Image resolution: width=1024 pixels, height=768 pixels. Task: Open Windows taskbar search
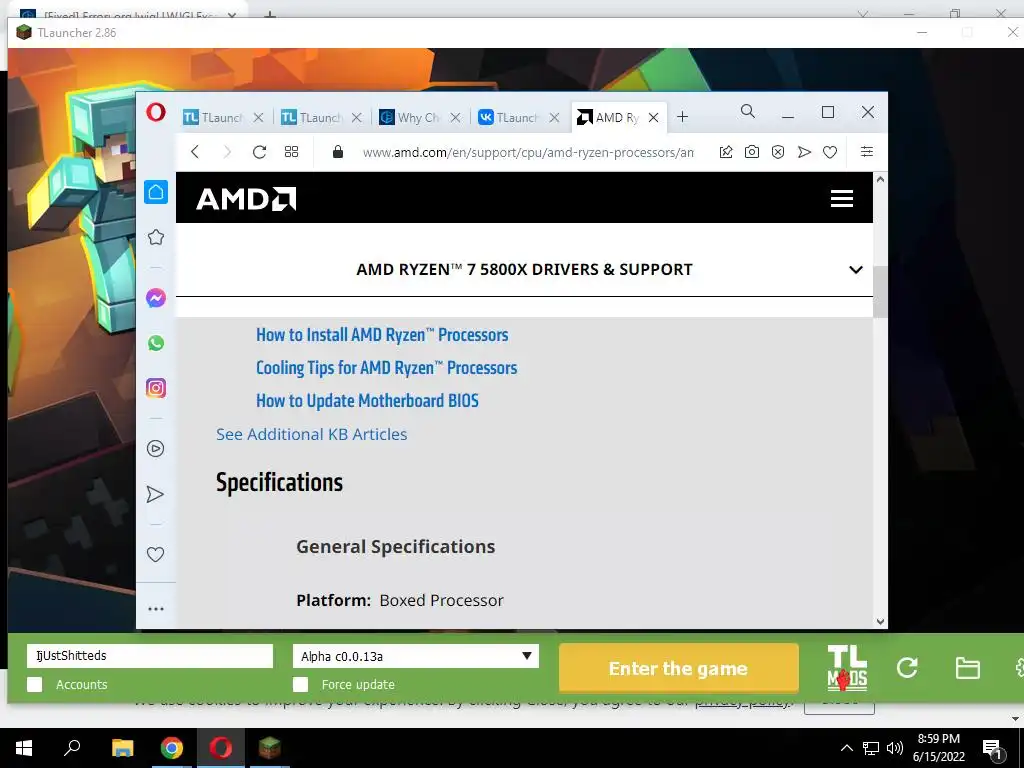pos(72,747)
